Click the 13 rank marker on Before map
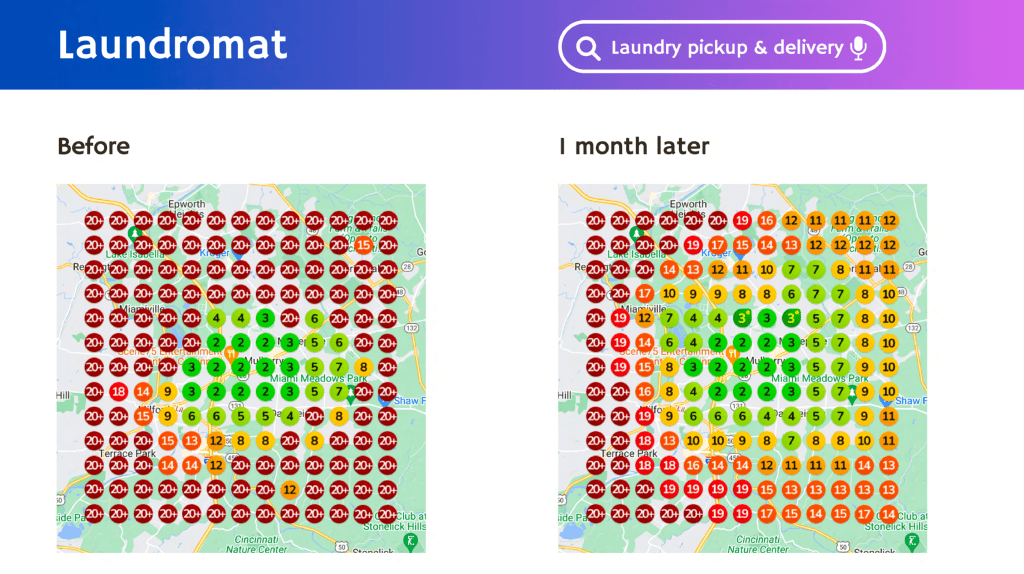This screenshot has width=1024, height=574. [192, 440]
